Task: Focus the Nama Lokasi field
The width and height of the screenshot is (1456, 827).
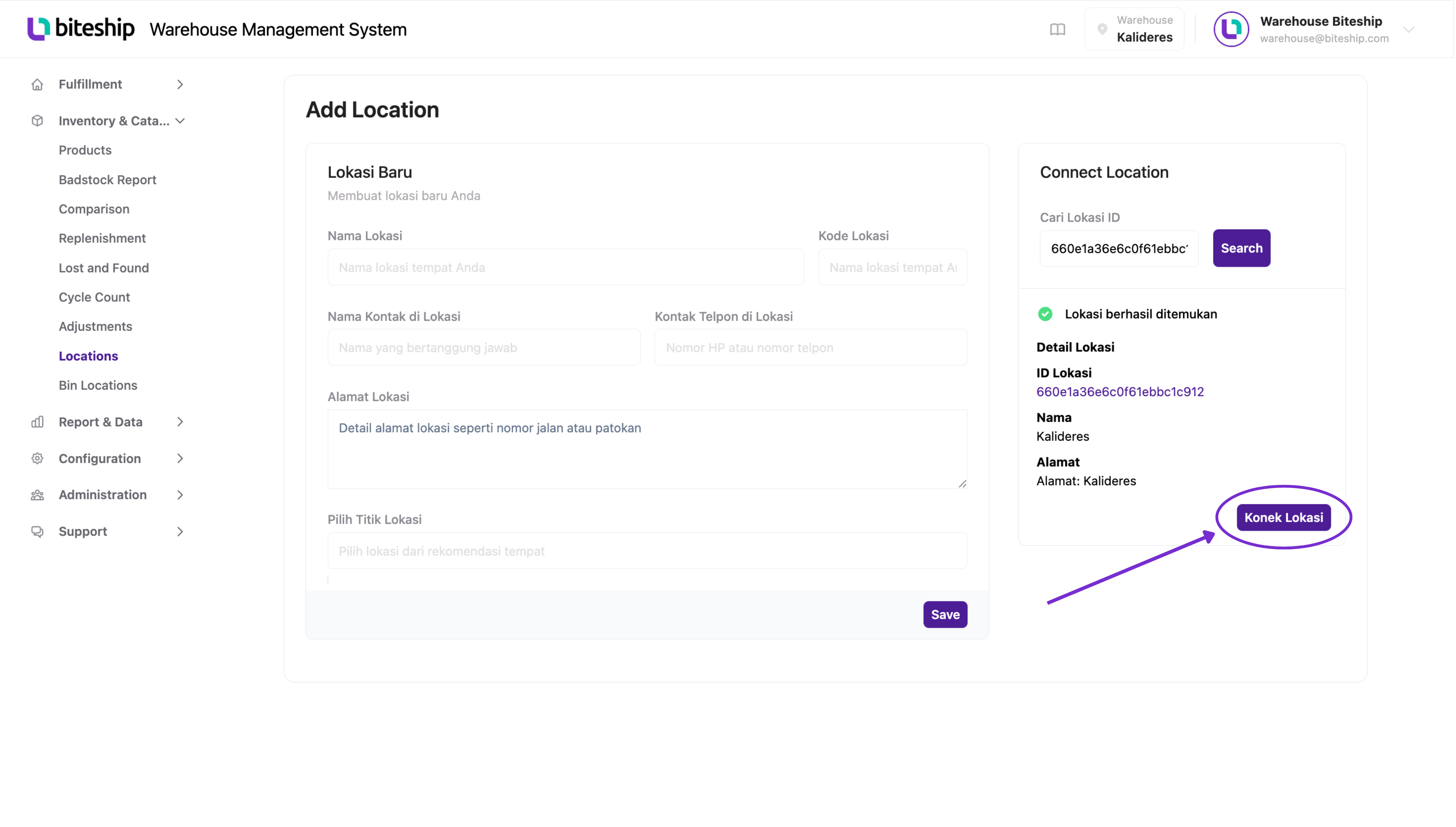Action: click(x=565, y=267)
